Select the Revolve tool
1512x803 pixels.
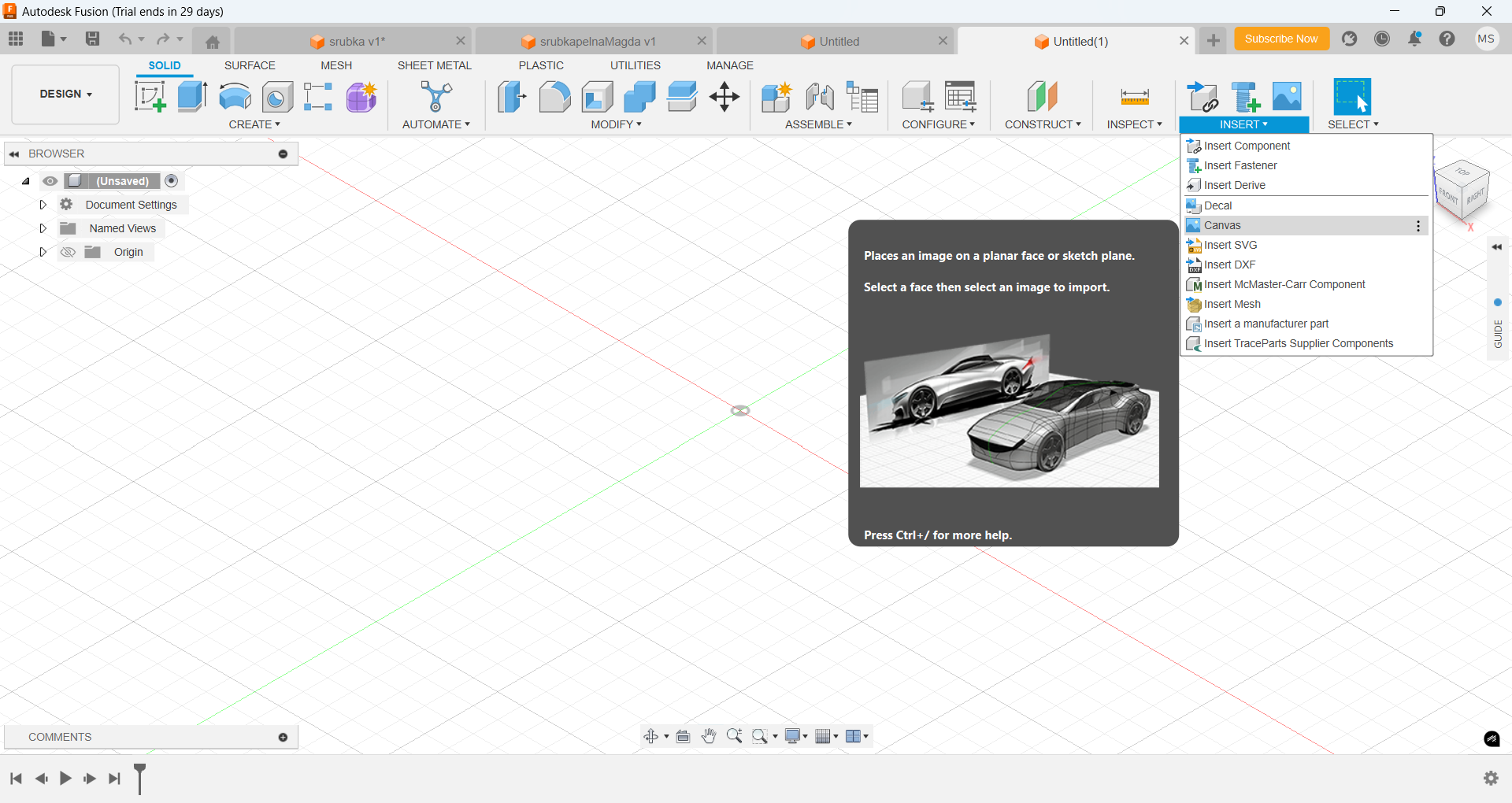pyautogui.click(x=235, y=97)
